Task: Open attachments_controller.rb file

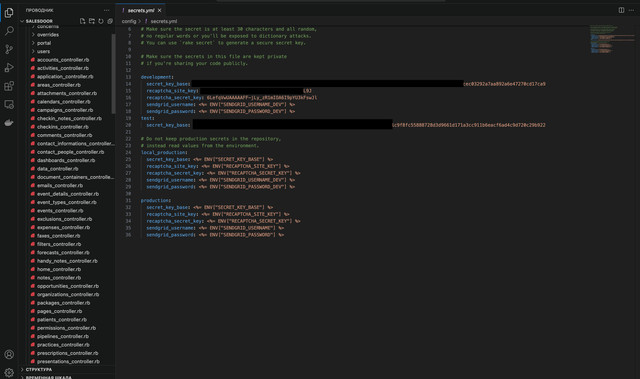Action: click(67, 93)
